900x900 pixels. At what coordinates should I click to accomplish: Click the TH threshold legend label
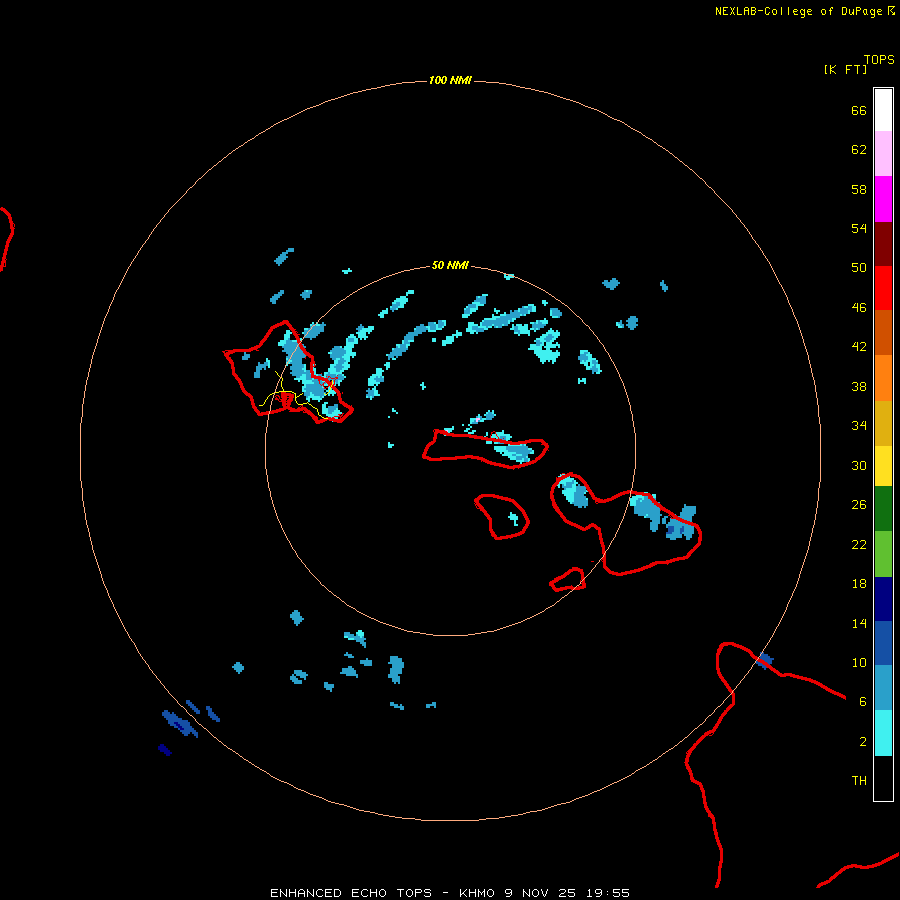859,781
